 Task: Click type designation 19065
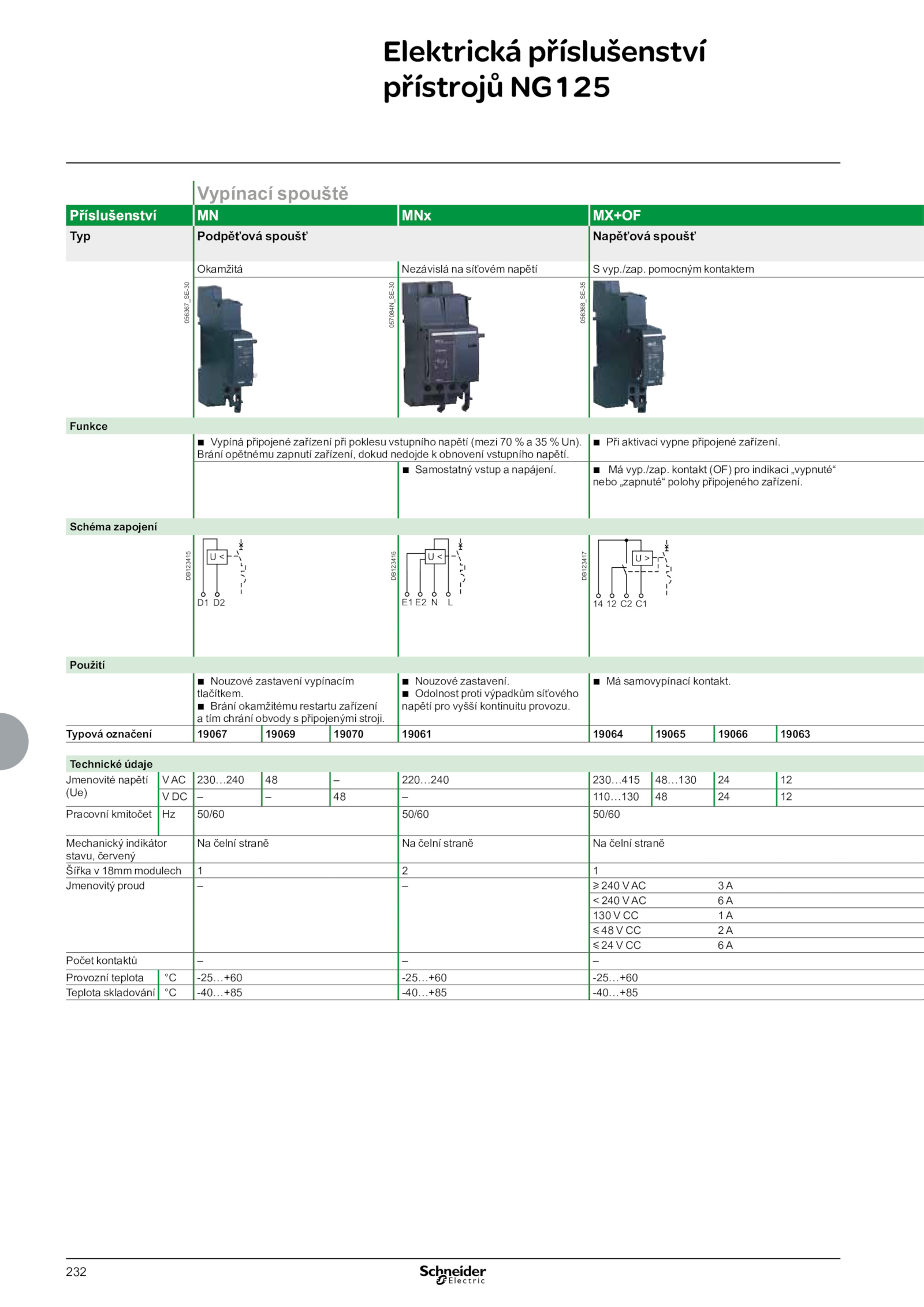click(670, 734)
